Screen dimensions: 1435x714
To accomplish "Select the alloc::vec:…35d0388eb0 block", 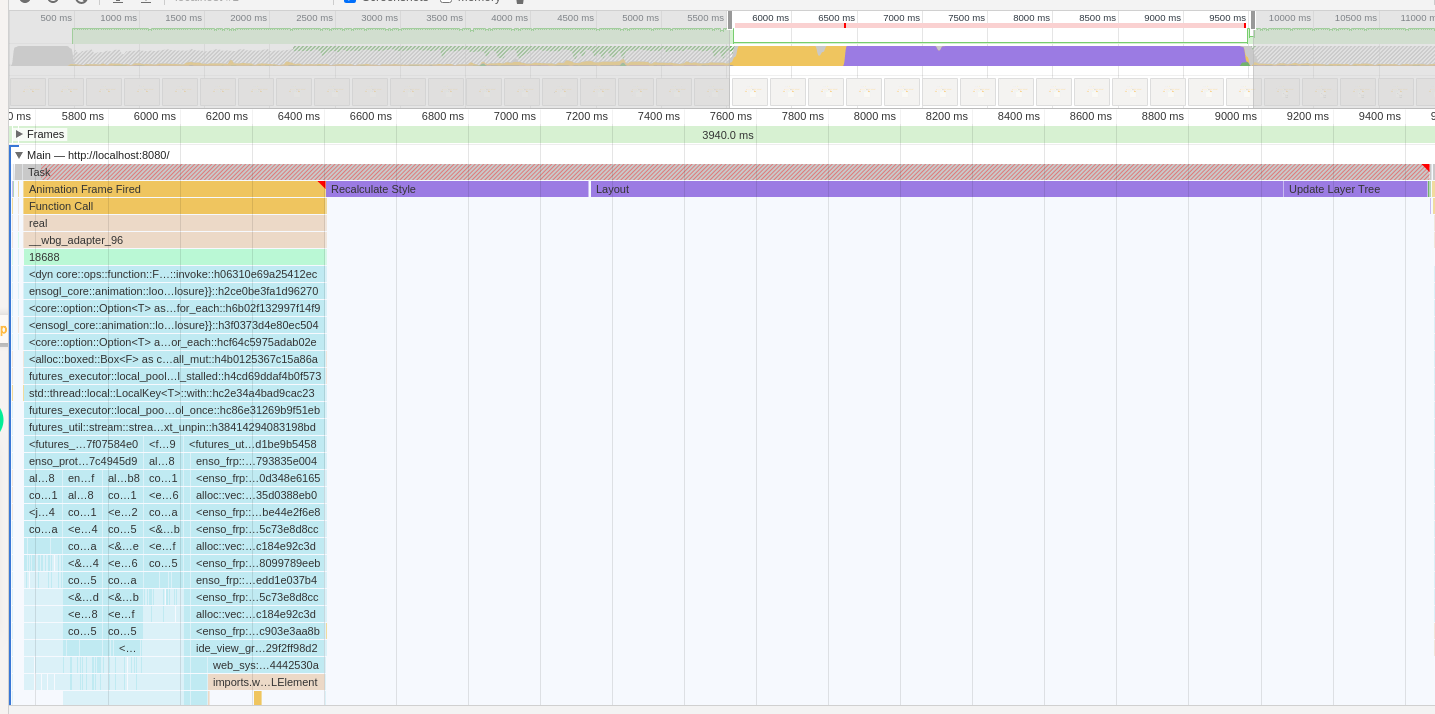I will [258, 495].
